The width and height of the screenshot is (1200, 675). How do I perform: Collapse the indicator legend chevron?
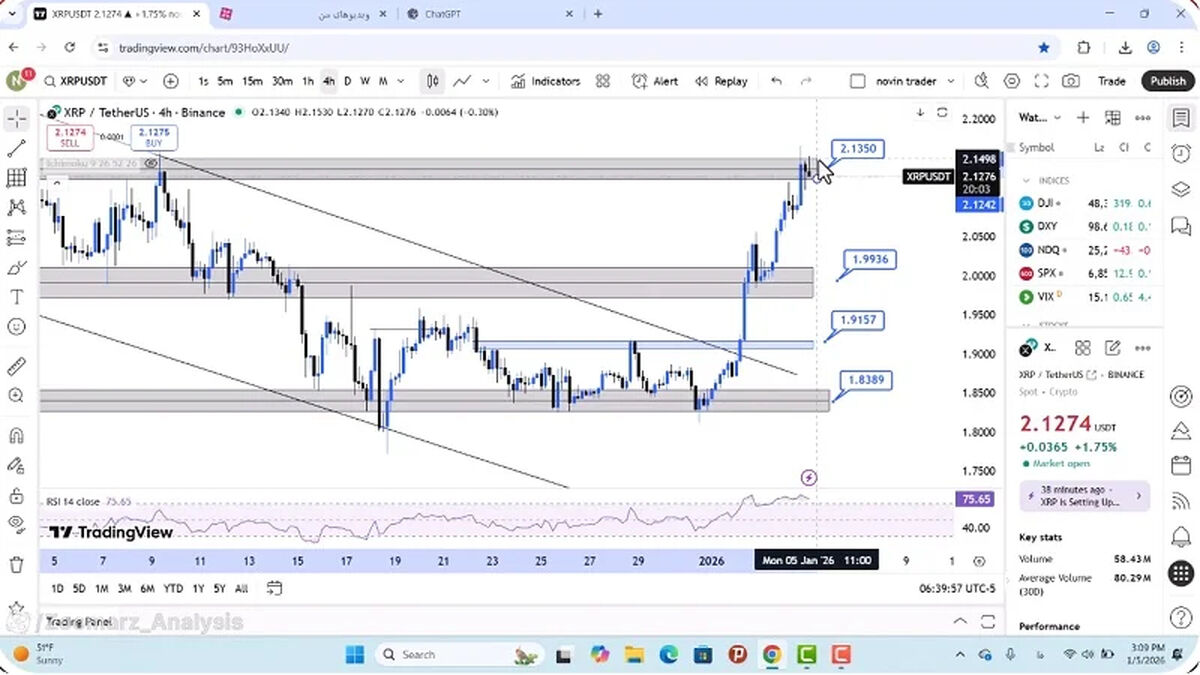56,182
